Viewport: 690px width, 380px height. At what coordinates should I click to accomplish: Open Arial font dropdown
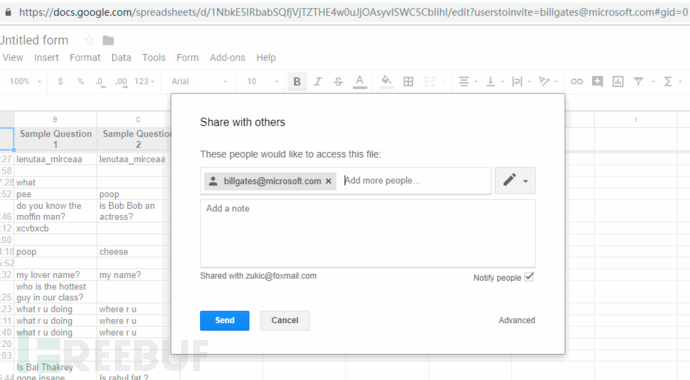pyautogui.click(x=199, y=81)
